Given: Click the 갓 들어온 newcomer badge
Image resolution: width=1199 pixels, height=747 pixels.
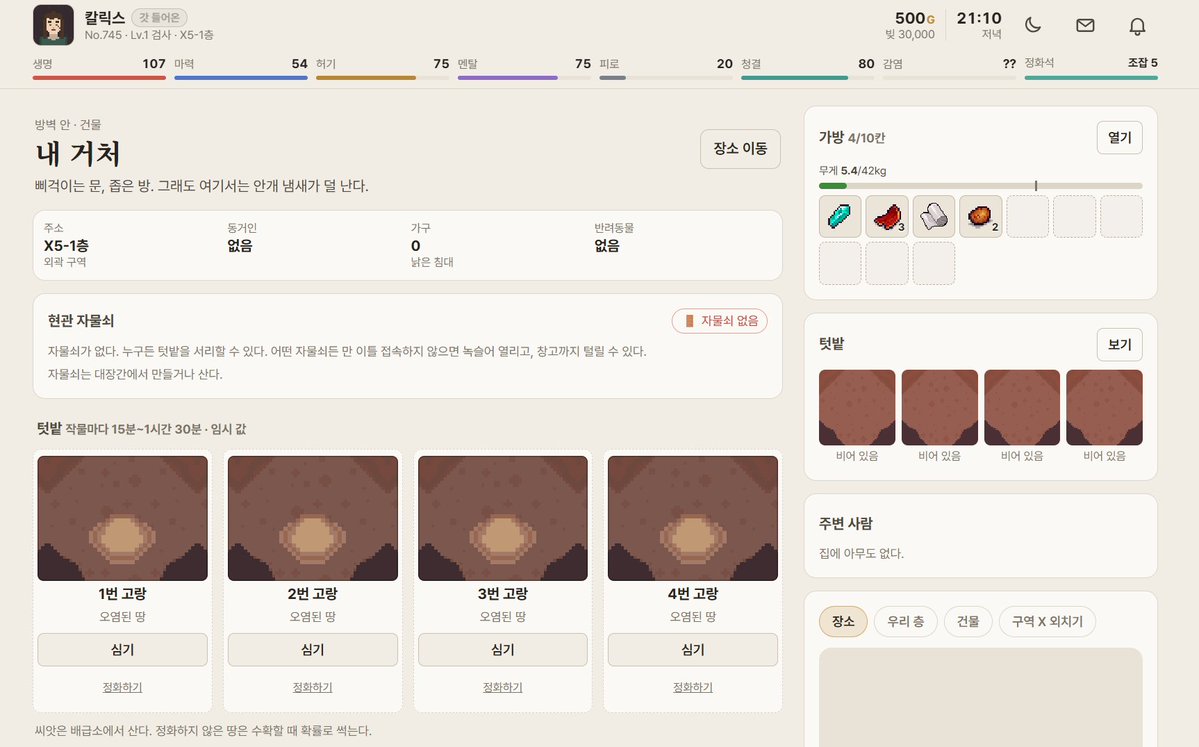Looking at the screenshot, I should coord(159,17).
